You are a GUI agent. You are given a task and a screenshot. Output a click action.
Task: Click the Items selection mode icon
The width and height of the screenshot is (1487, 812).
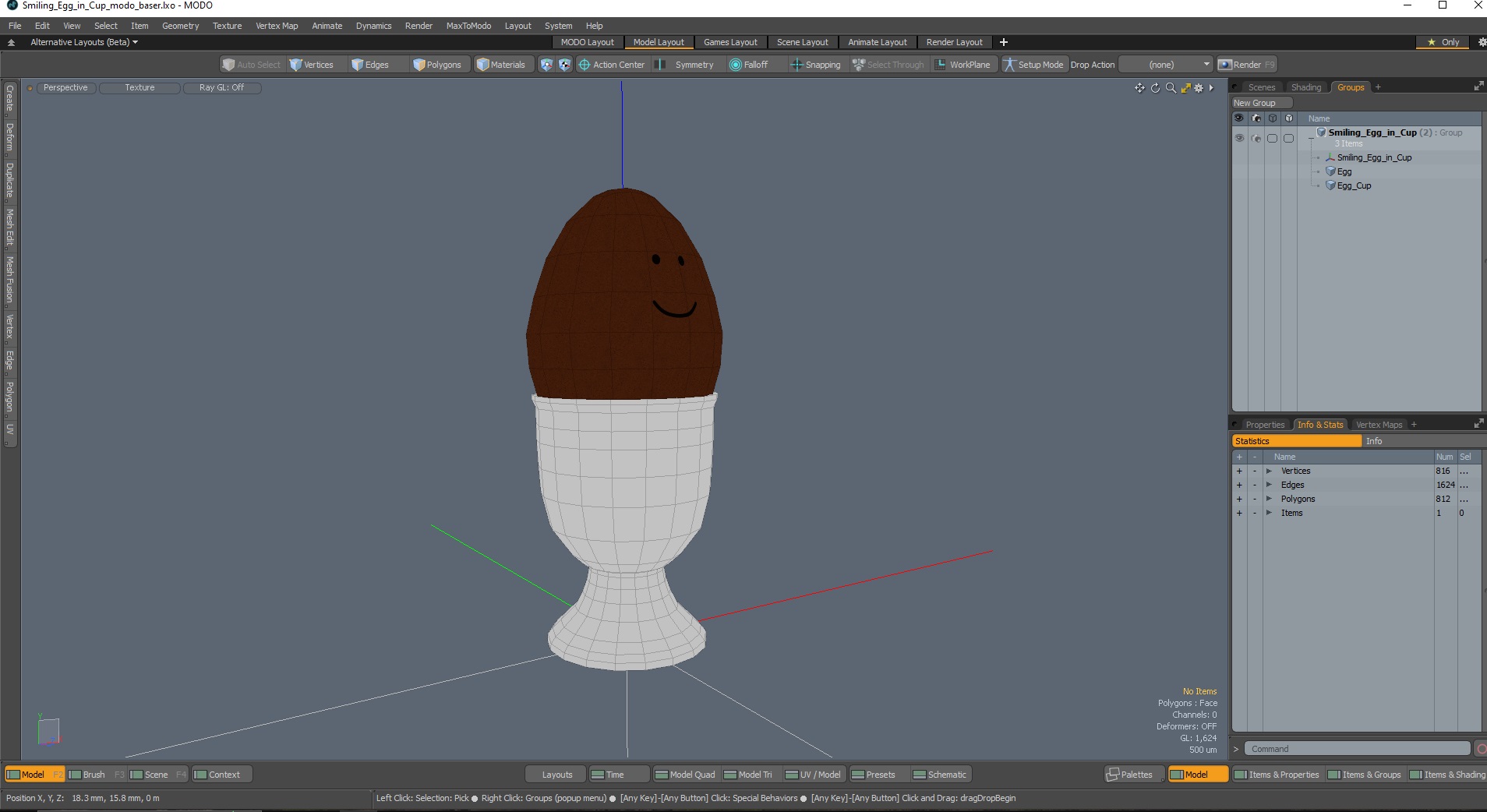click(546, 65)
